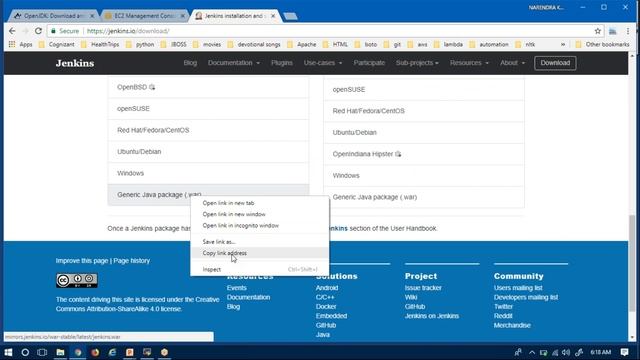Open the python bookmark folder

click(140, 44)
